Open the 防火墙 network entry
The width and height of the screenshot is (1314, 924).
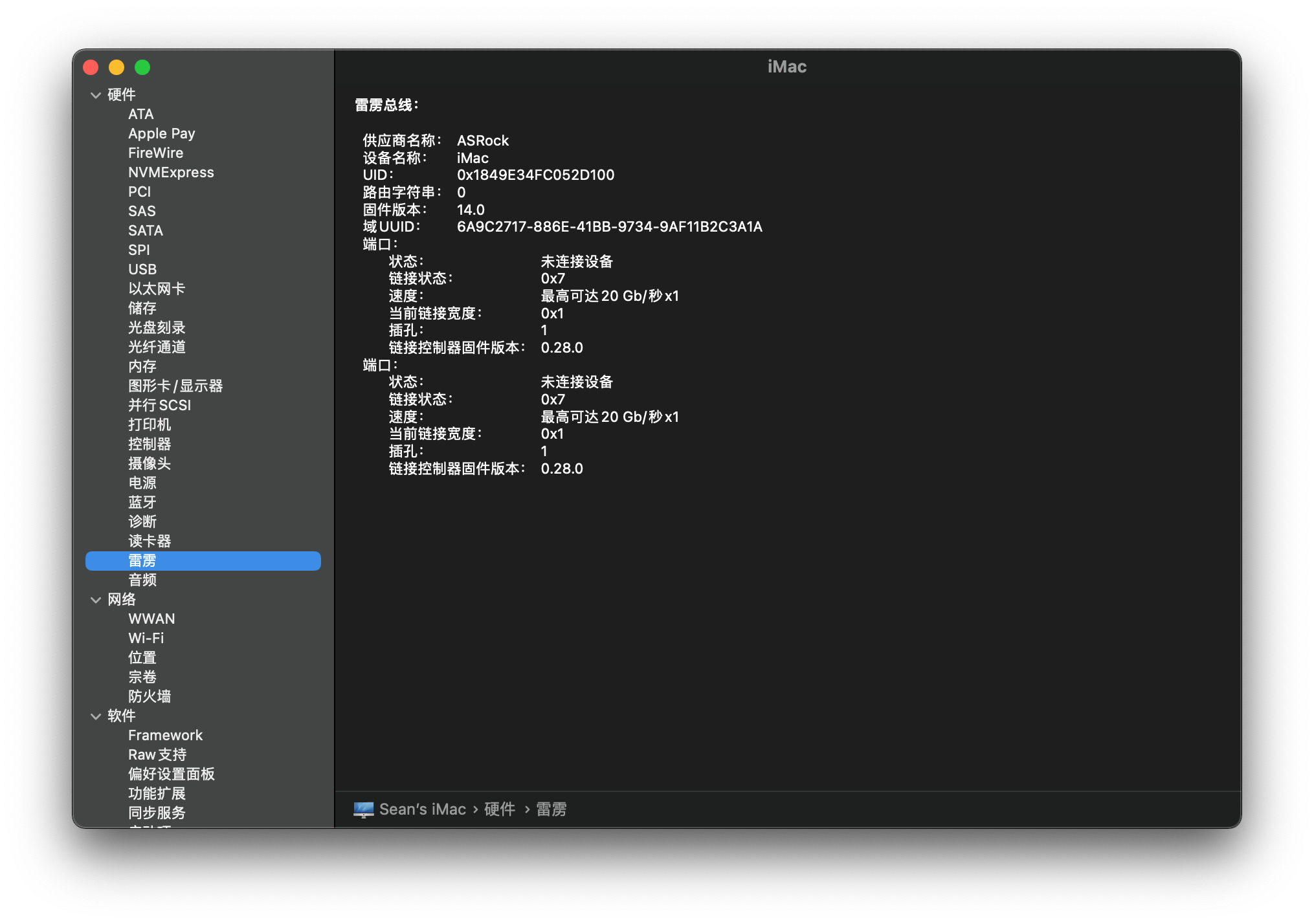coord(150,696)
